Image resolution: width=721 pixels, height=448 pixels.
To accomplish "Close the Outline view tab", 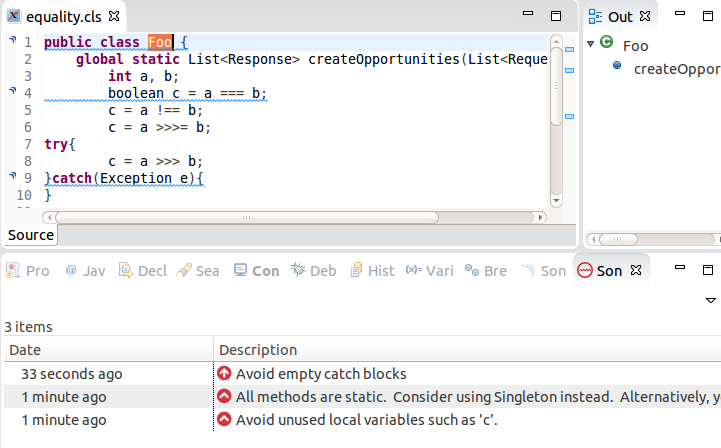I will click(645, 17).
